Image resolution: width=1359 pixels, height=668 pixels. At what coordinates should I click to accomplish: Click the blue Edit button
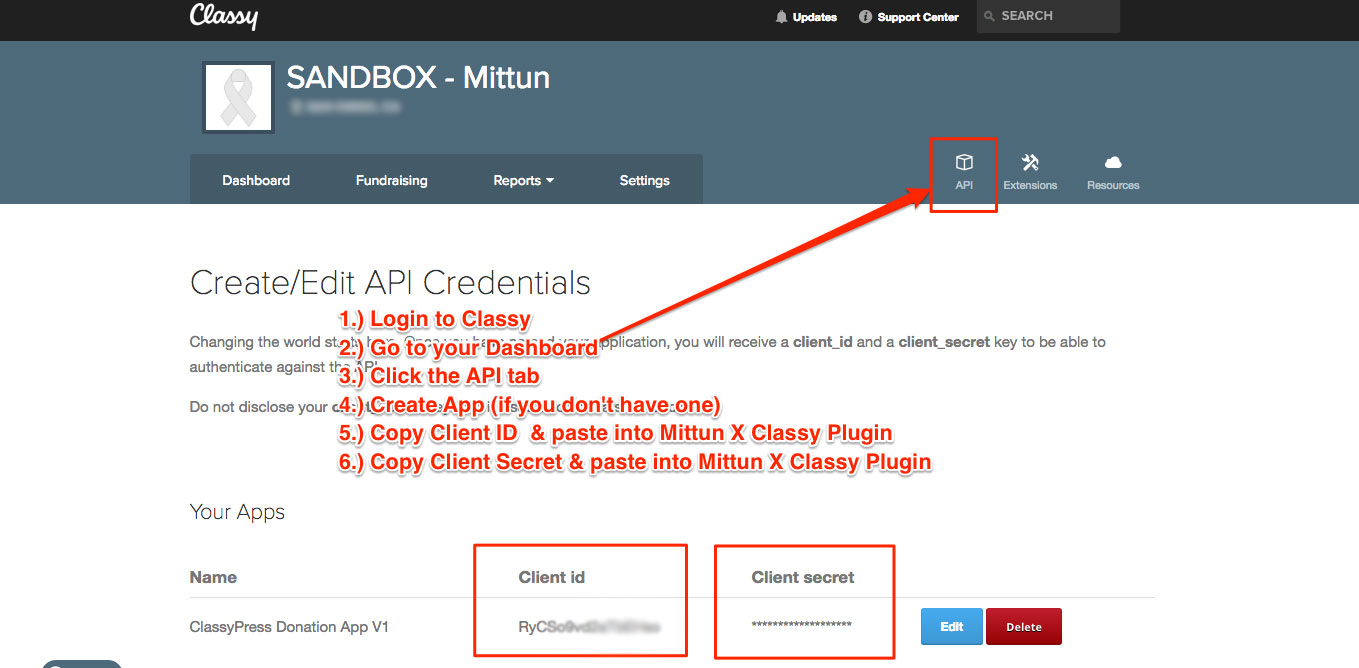click(x=952, y=627)
